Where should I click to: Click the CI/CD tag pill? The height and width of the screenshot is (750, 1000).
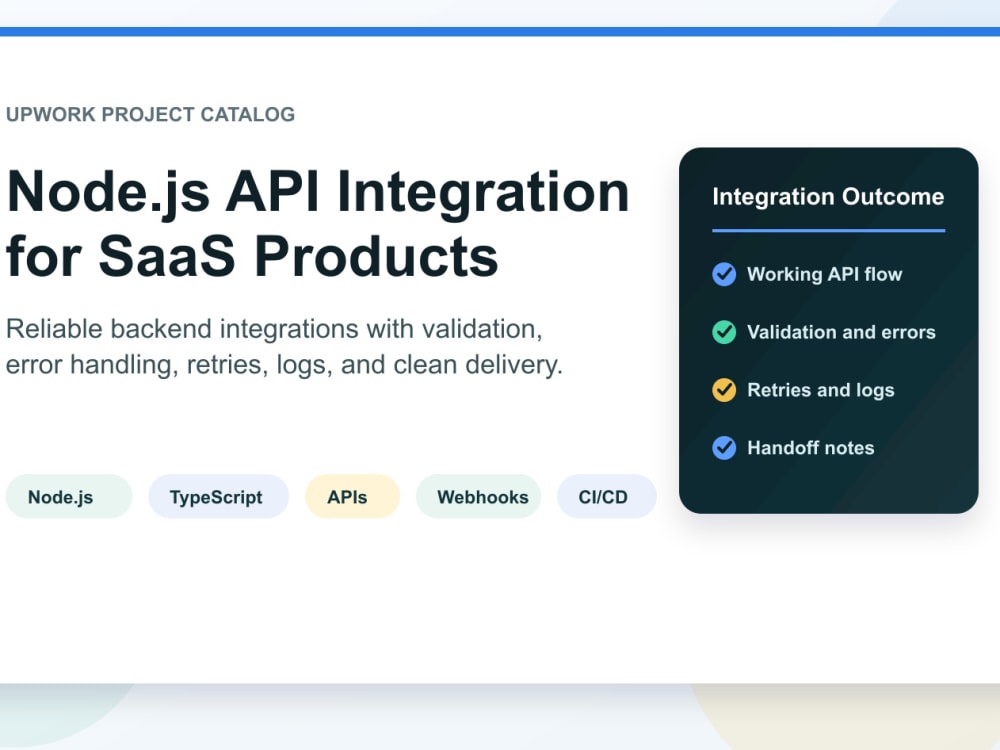coord(607,497)
